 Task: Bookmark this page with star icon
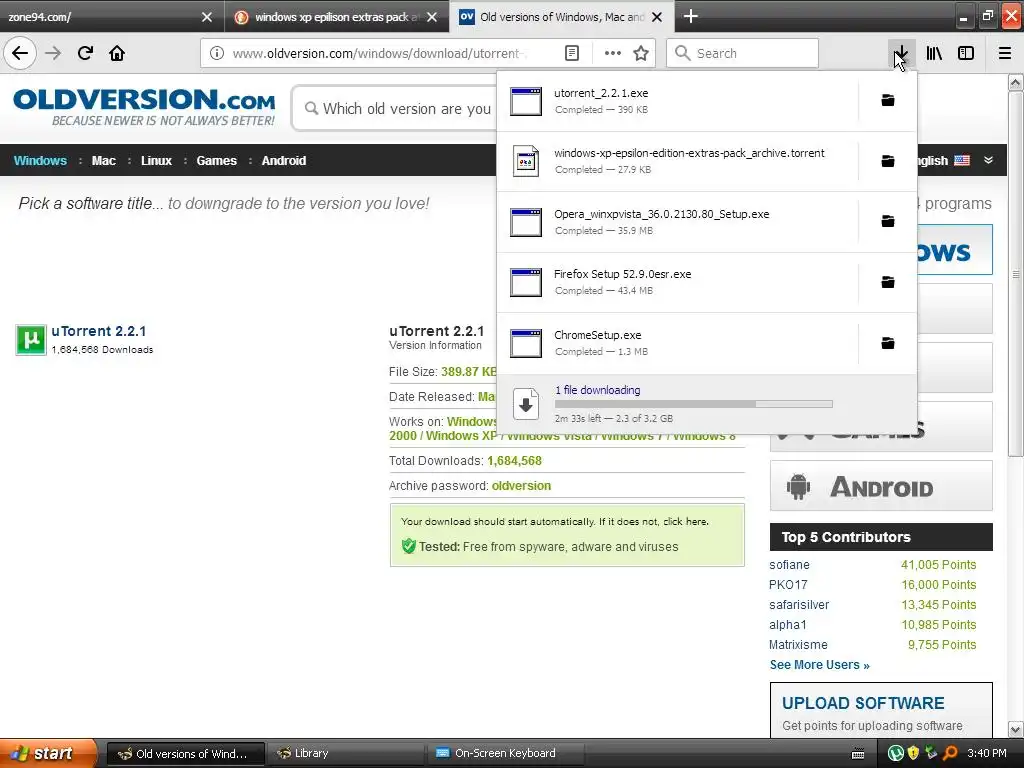pyautogui.click(x=641, y=53)
